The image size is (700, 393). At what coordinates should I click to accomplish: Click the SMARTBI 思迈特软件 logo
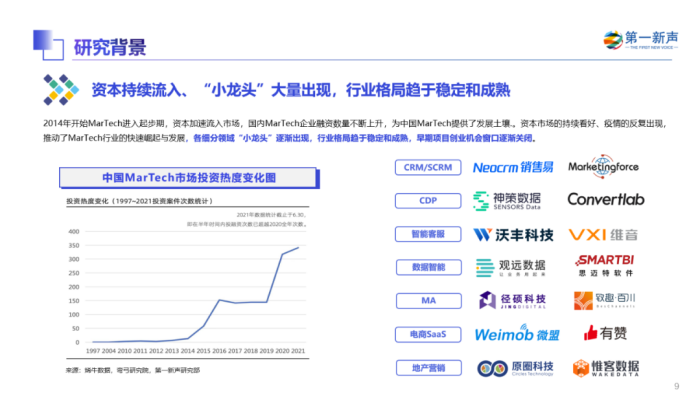click(x=605, y=266)
